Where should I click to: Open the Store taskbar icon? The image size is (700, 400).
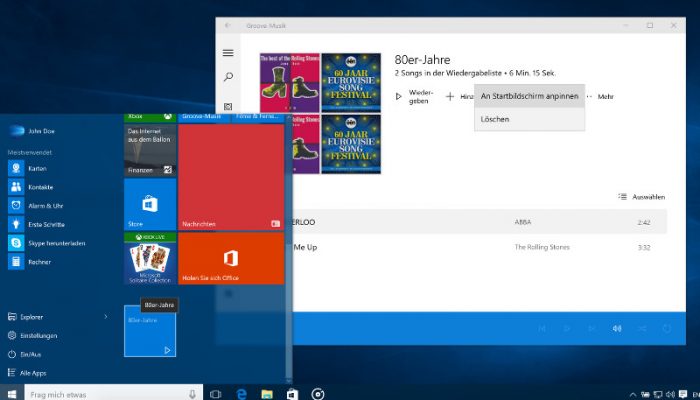click(292, 394)
